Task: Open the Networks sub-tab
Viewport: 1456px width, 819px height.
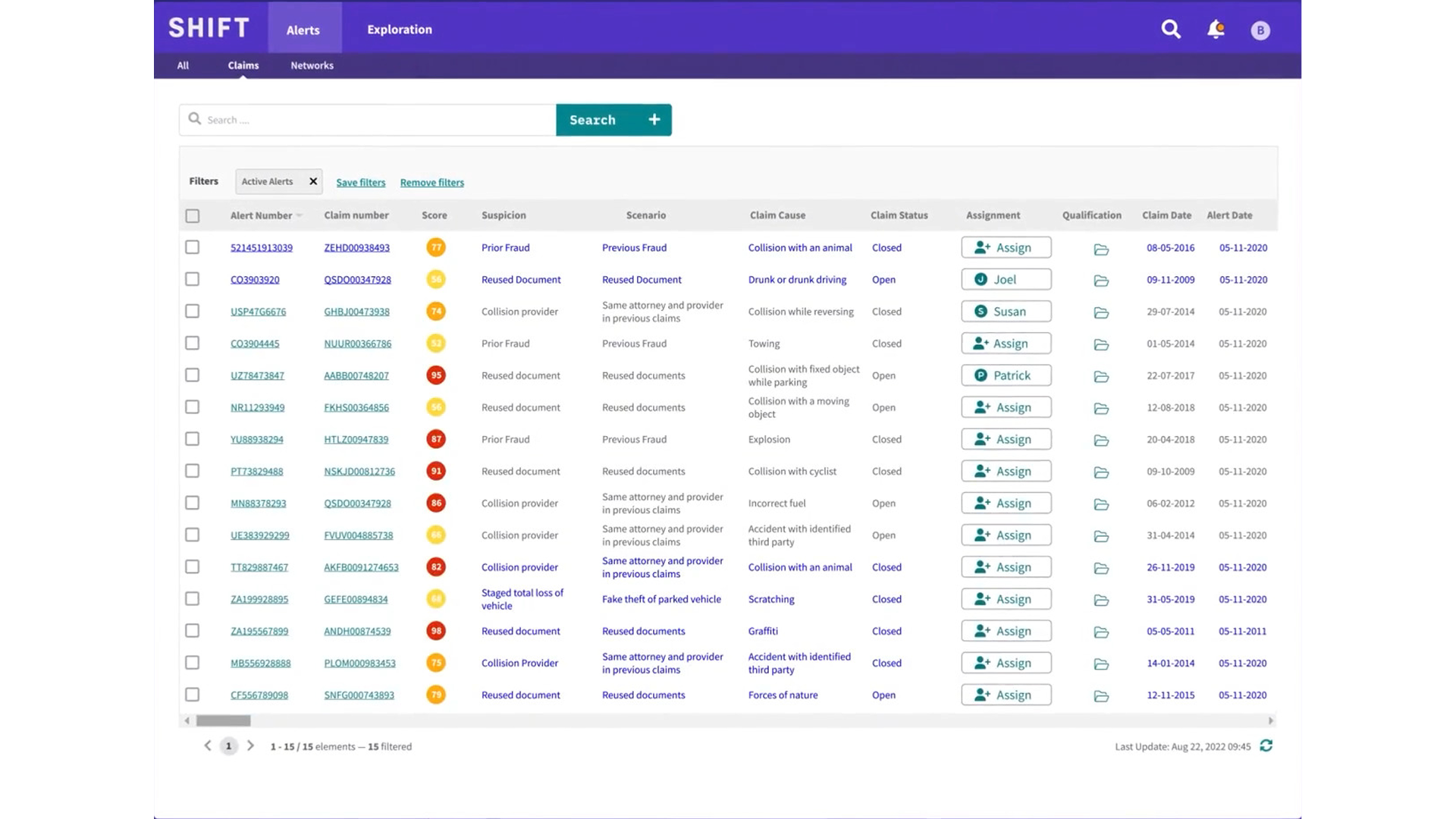Action: 312,65
